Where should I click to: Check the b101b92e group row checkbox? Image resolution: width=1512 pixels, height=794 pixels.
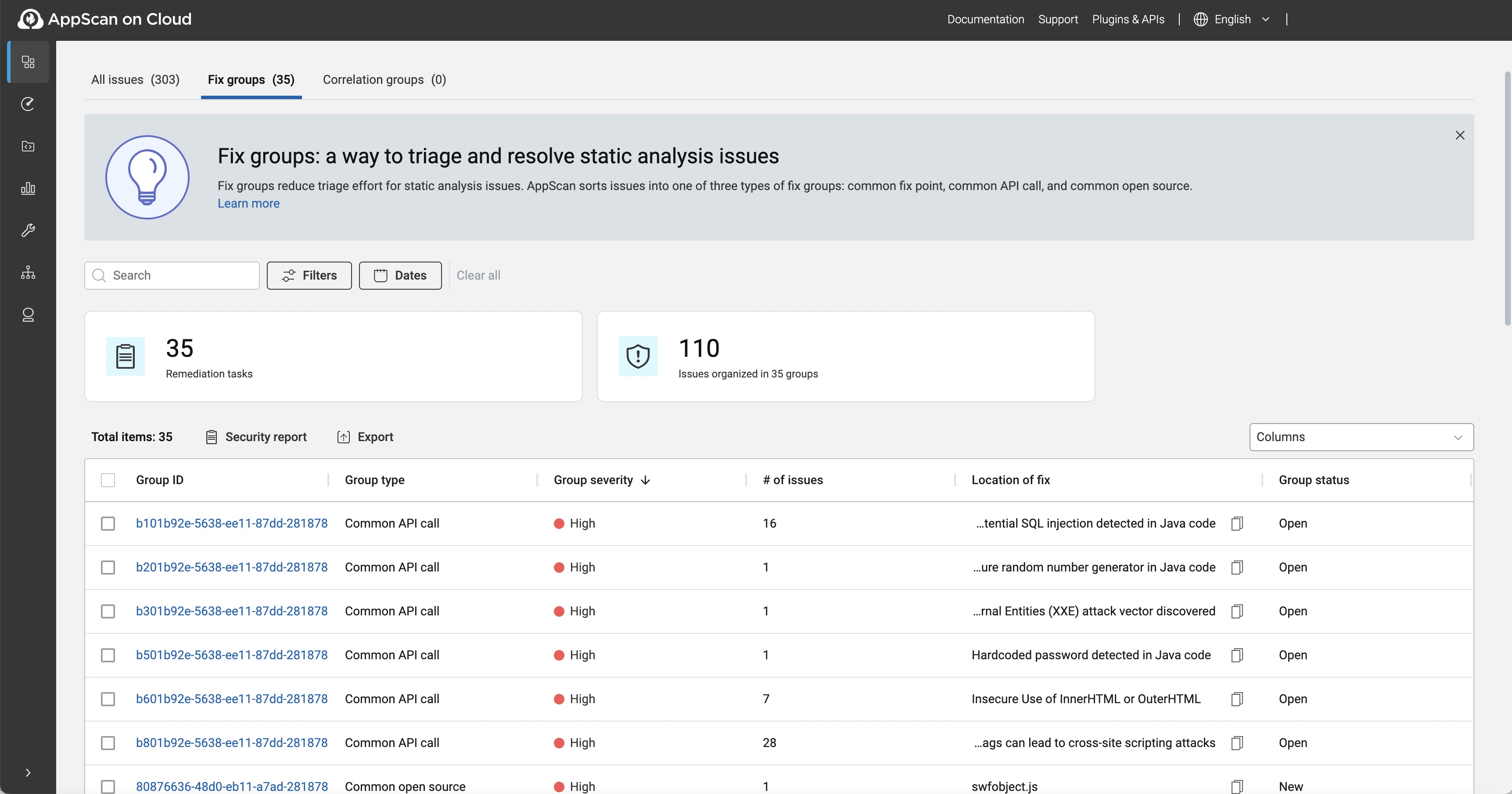[108, 523]
